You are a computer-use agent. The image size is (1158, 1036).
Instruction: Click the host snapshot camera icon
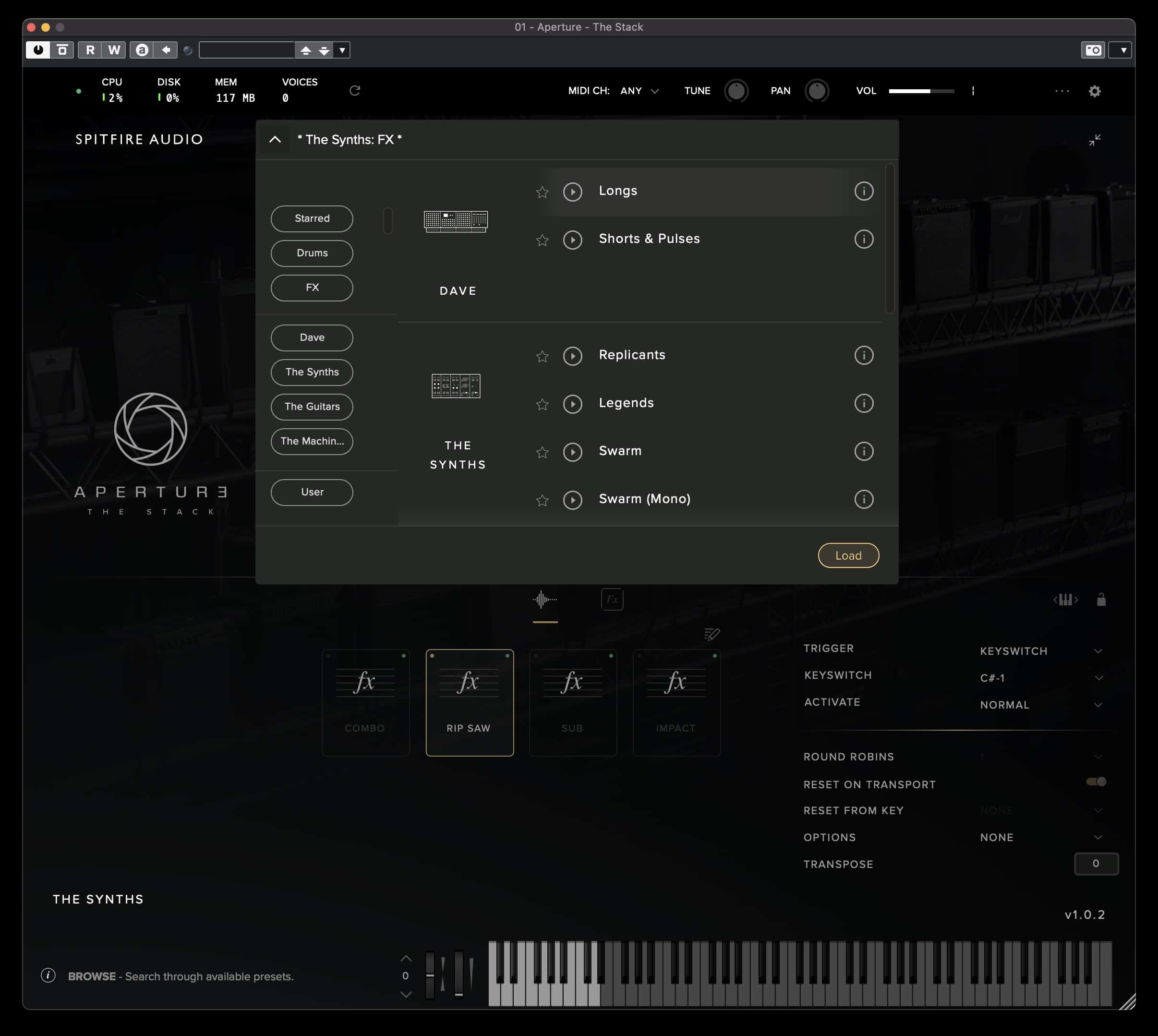[1093, 50]
